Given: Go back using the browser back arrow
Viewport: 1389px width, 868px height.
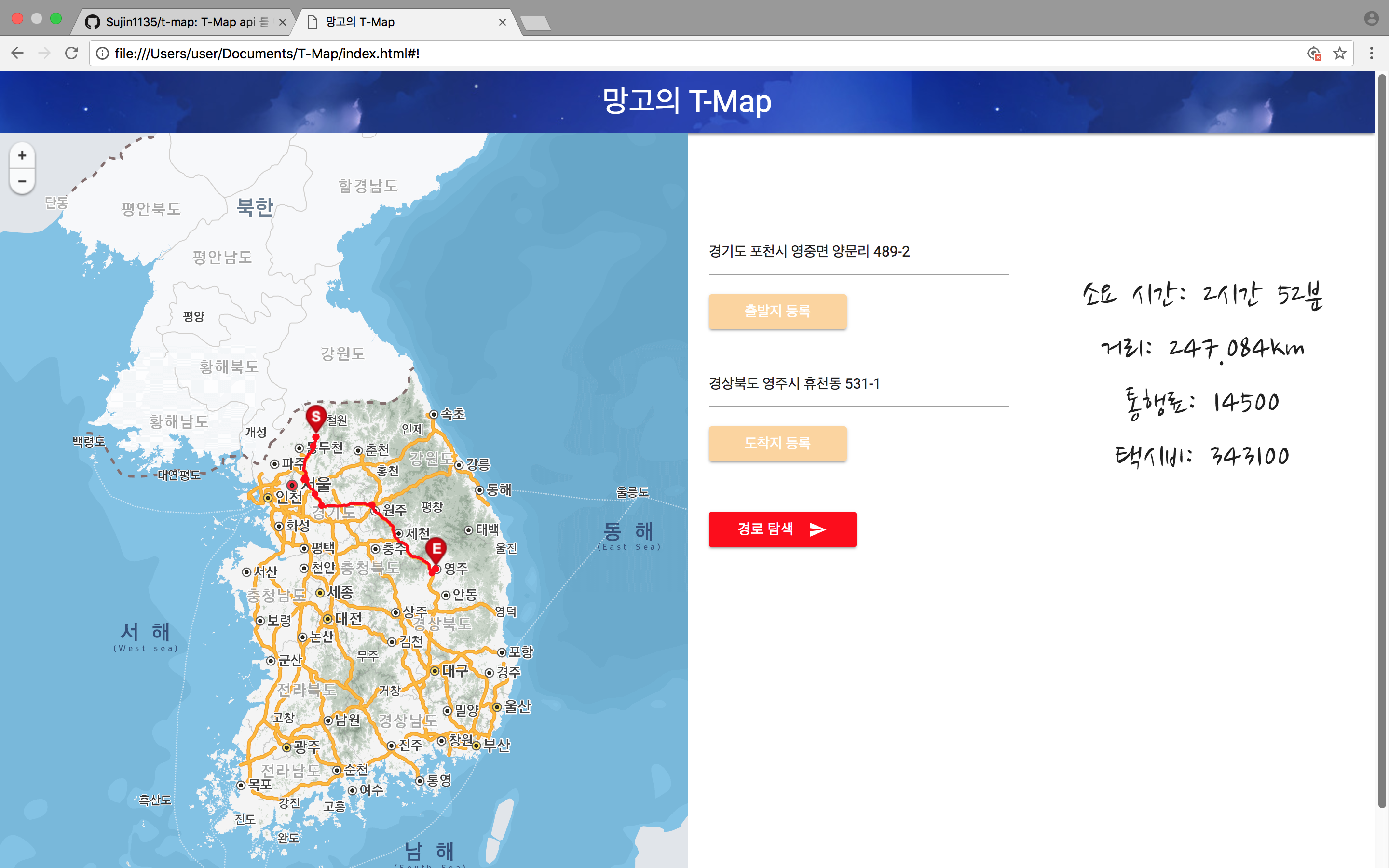Looking at the screenshot, I should (x=17, y=54).
